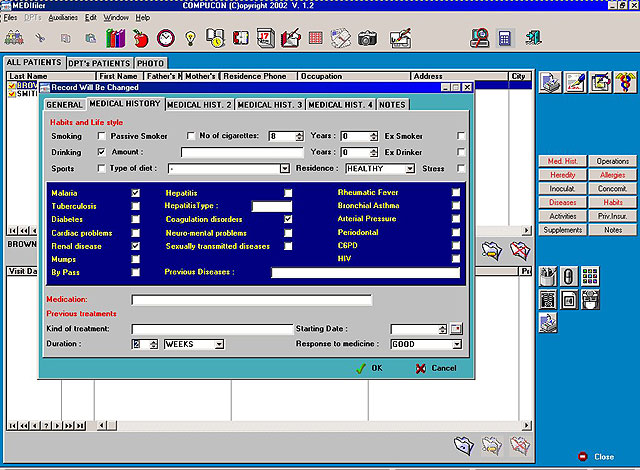Image resolution: width=640 pixels, height=470 pixels.
Task: Adjust Drinking Years spinner
Action: (373, 153)
